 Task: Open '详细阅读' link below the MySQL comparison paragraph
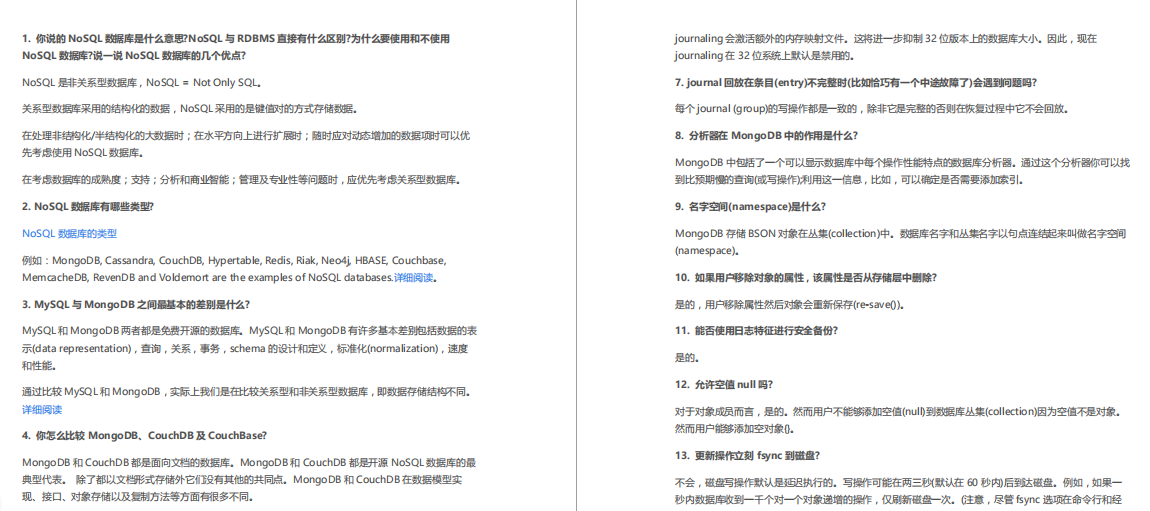[42, 410]
